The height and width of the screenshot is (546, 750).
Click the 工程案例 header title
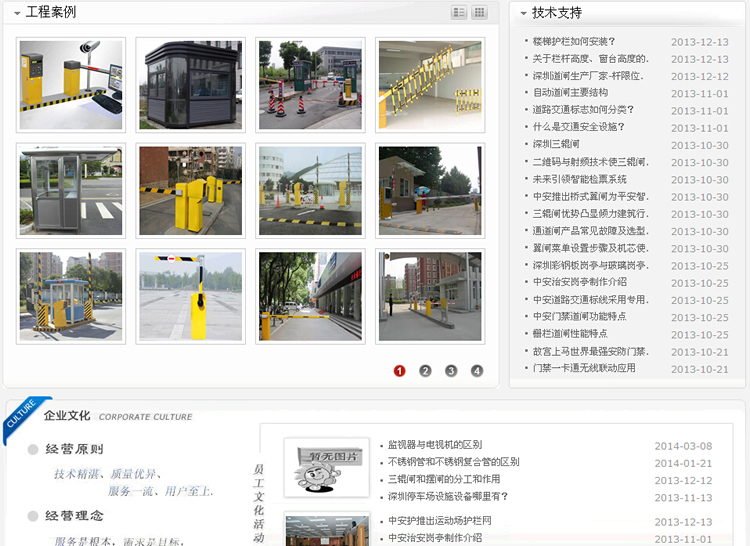coord(51,12)
